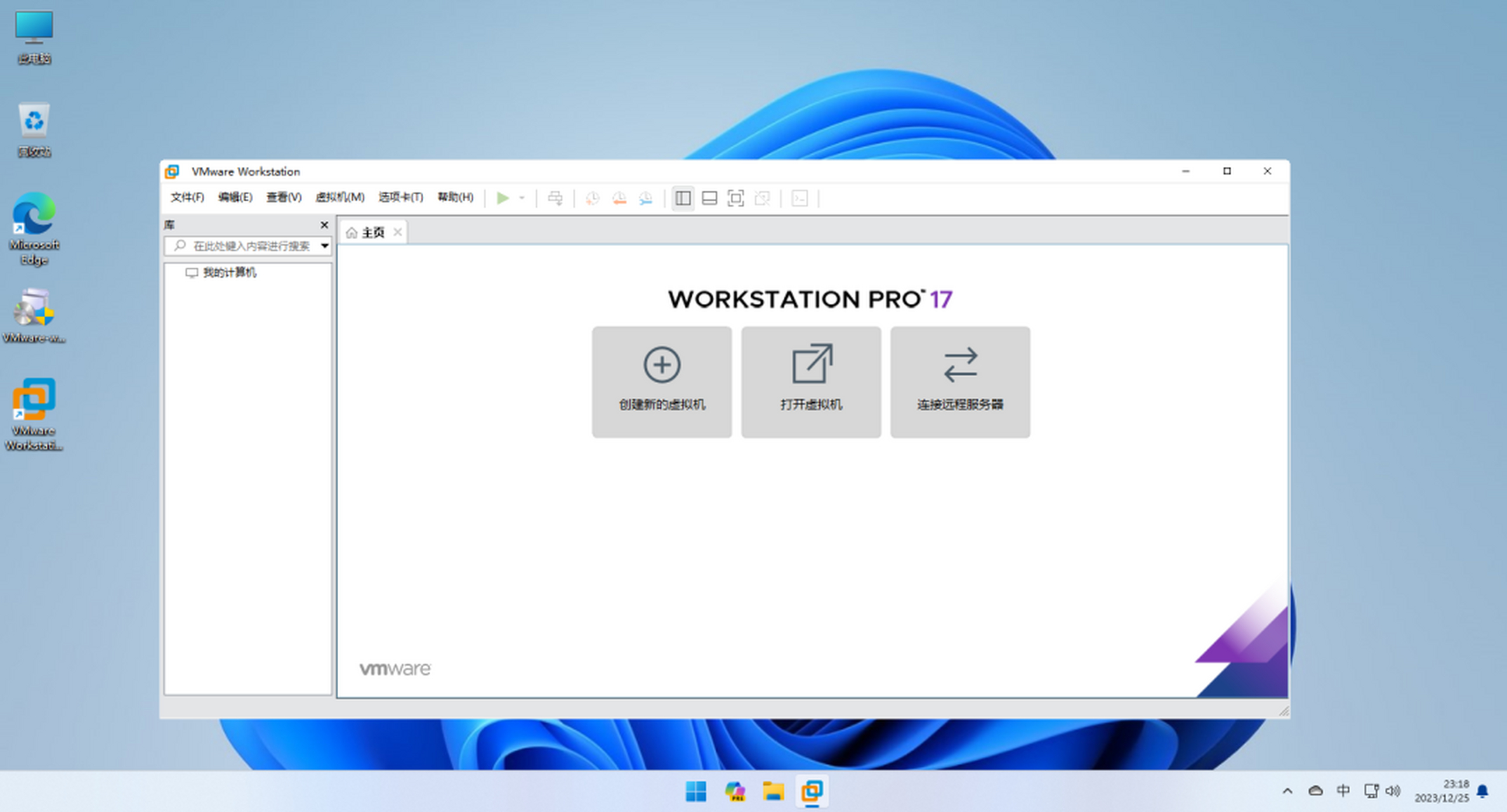The height and width of the screenshot is (812, 1507).
Task: Open the snapshot manager wrench-clock icon
Action: pos(645,198)
